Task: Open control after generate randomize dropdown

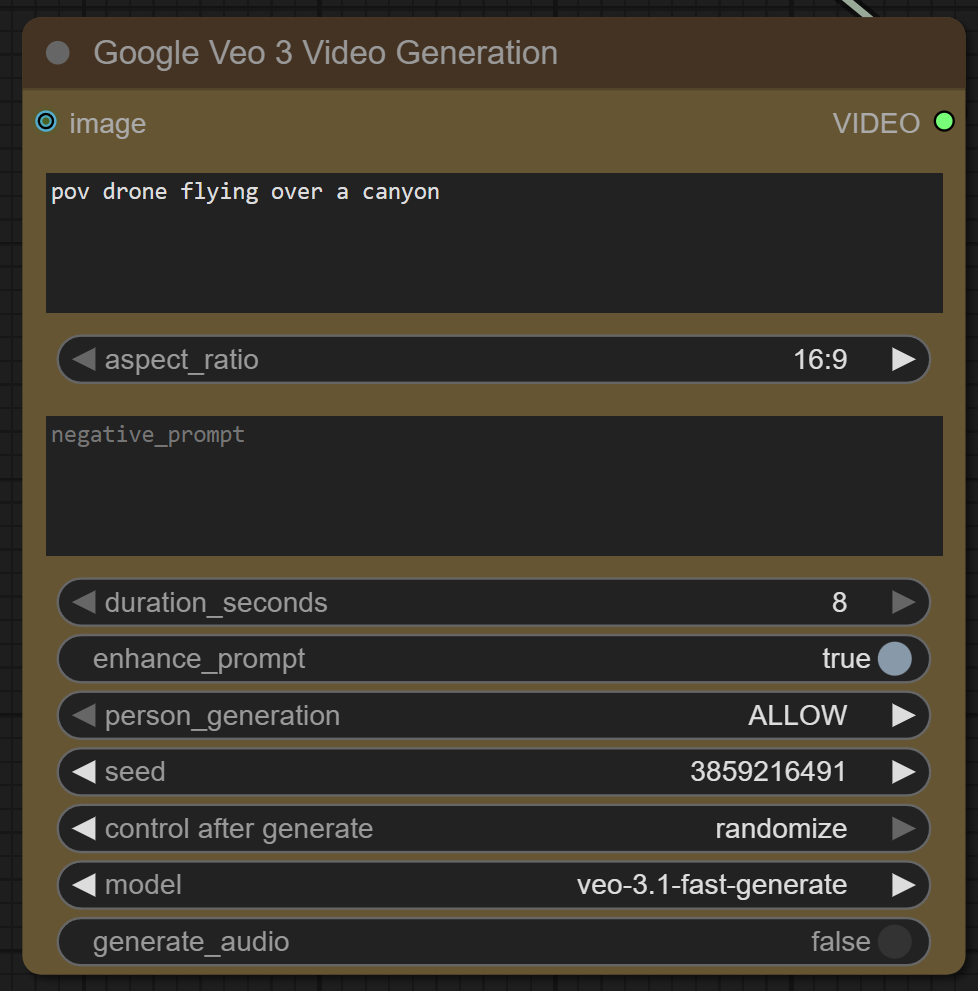Action: (494, 829)
